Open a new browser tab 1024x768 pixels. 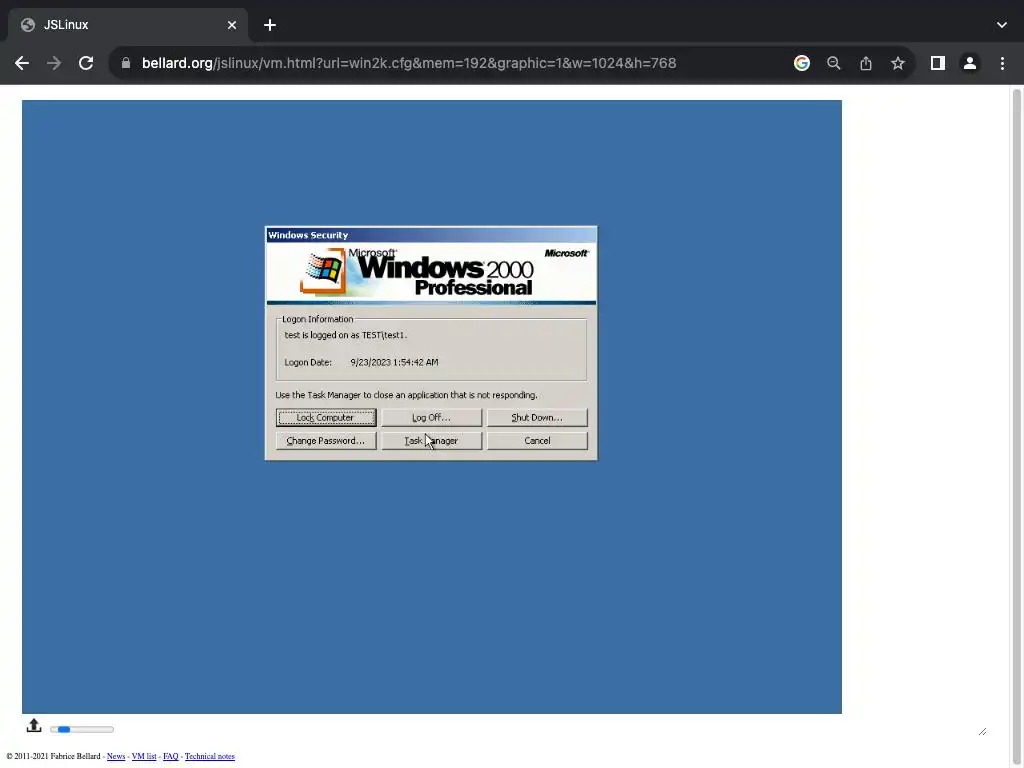tap(270, 25)
